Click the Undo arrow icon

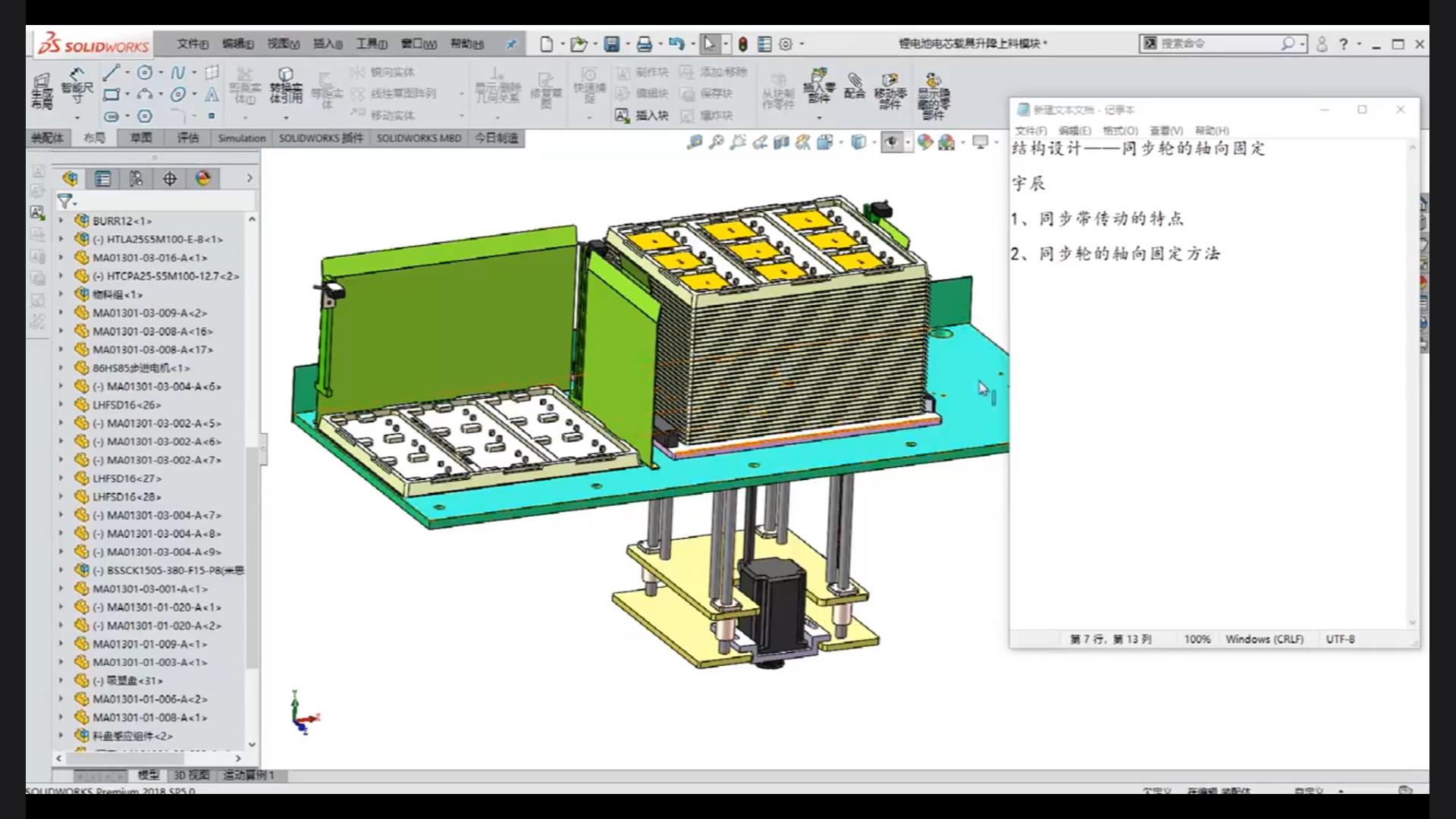(676, 44)
